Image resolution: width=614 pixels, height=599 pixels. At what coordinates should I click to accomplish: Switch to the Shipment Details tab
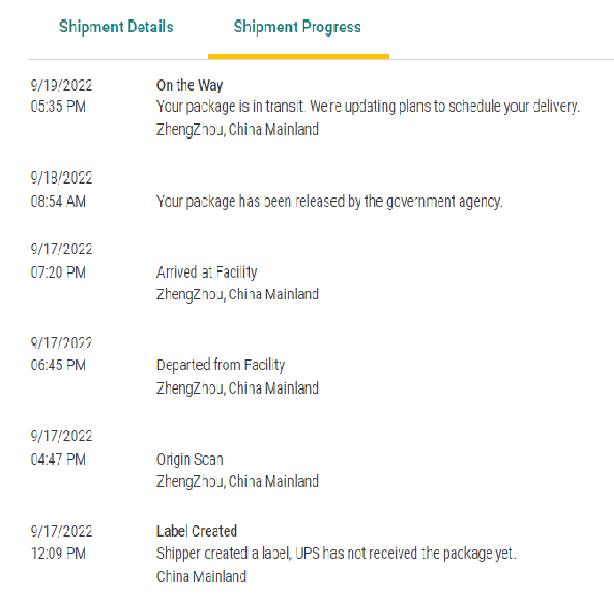click(115, 26)
